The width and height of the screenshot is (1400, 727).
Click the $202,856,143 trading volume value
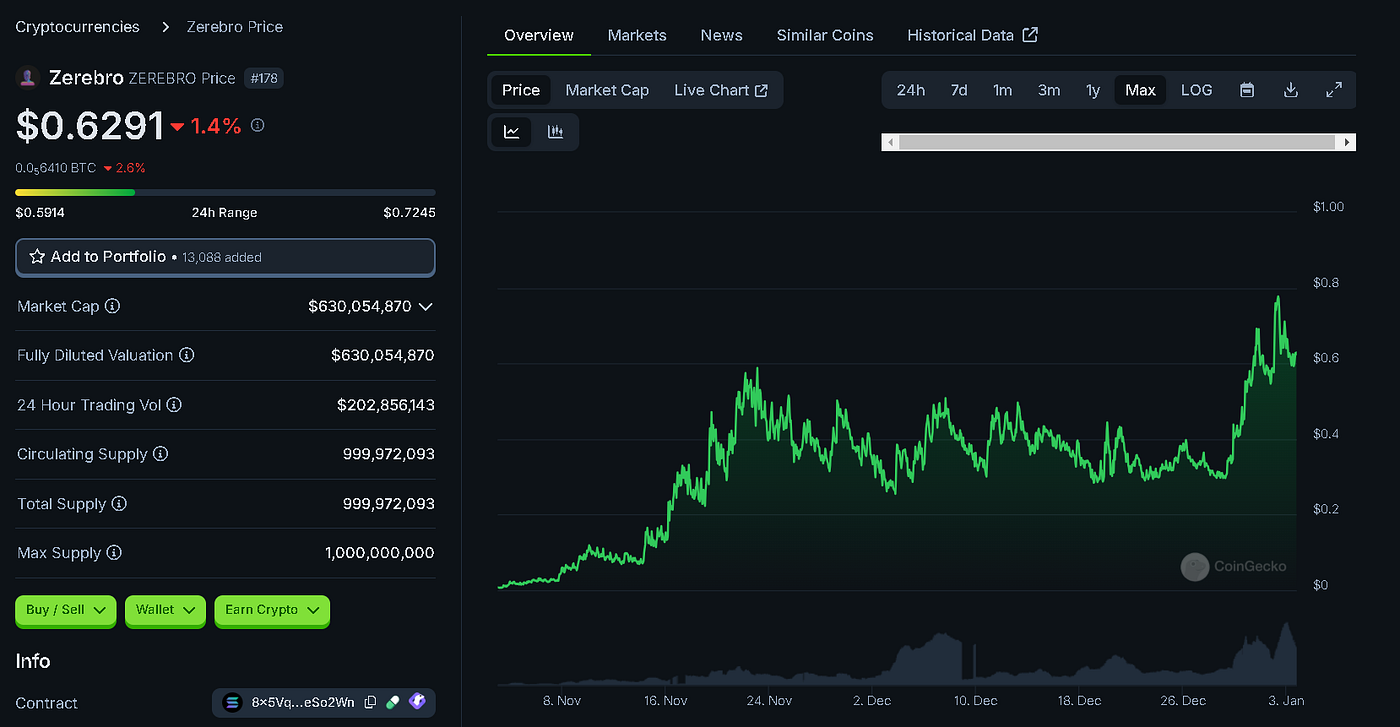[386, 405]
